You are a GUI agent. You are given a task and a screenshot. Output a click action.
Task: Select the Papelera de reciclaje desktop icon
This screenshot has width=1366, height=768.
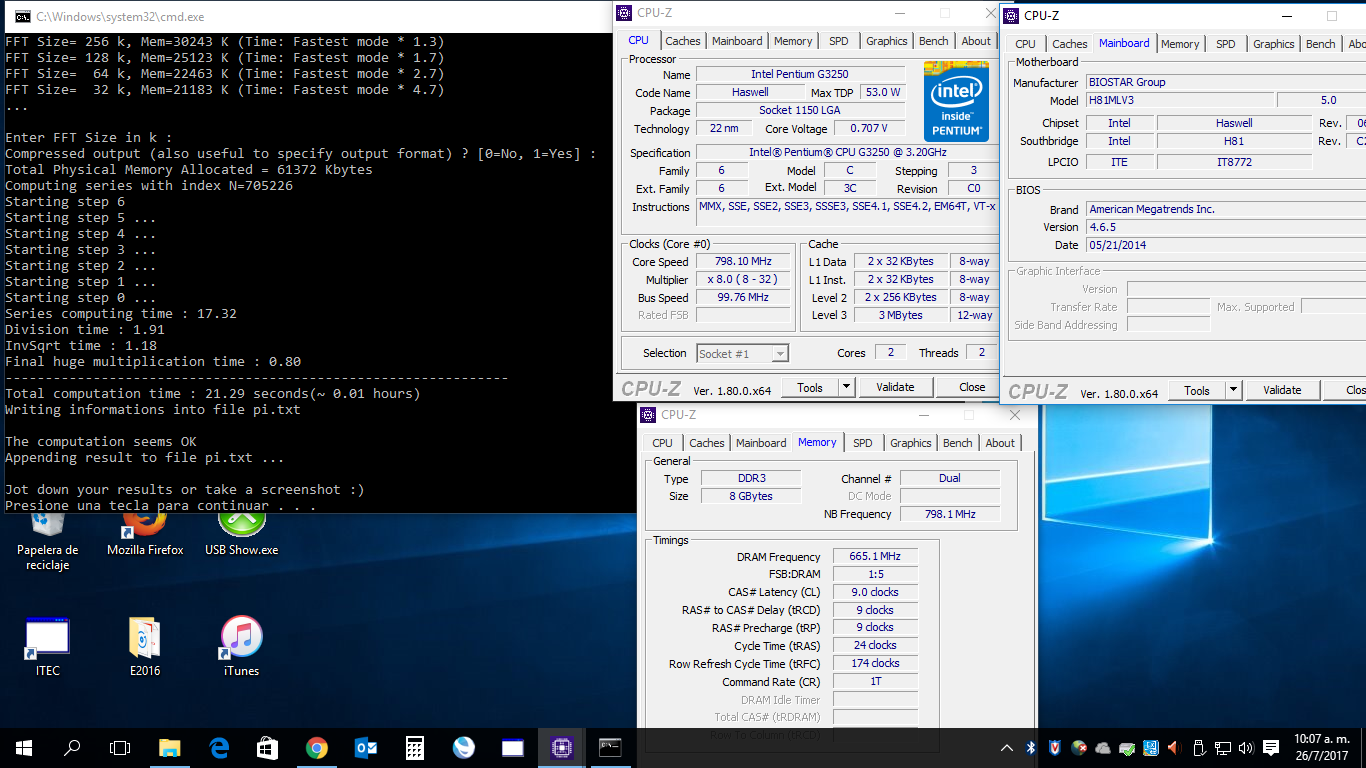[x=47, y=538]
